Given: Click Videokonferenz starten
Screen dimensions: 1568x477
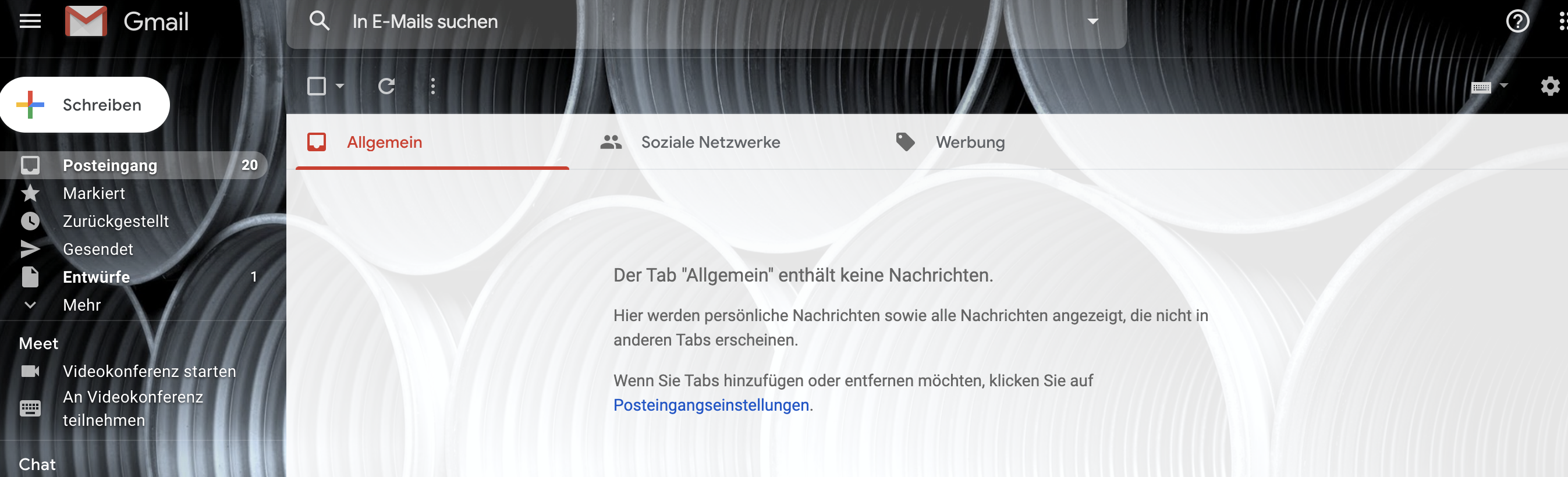Looking at the screenshot, I should pos(149,371).
